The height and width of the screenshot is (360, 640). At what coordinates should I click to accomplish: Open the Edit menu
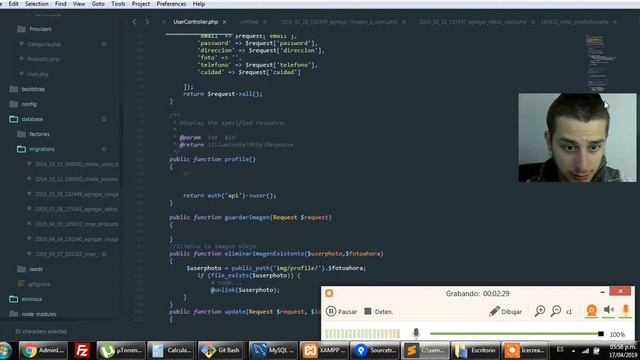coord(13,4)
